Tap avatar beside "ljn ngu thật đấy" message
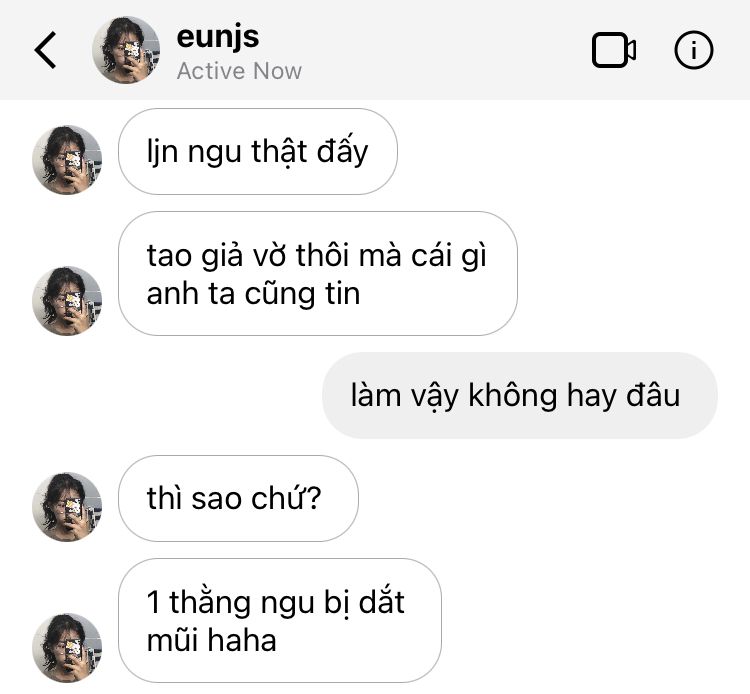Viewport: 750px width, 694px height. [67, 160]
